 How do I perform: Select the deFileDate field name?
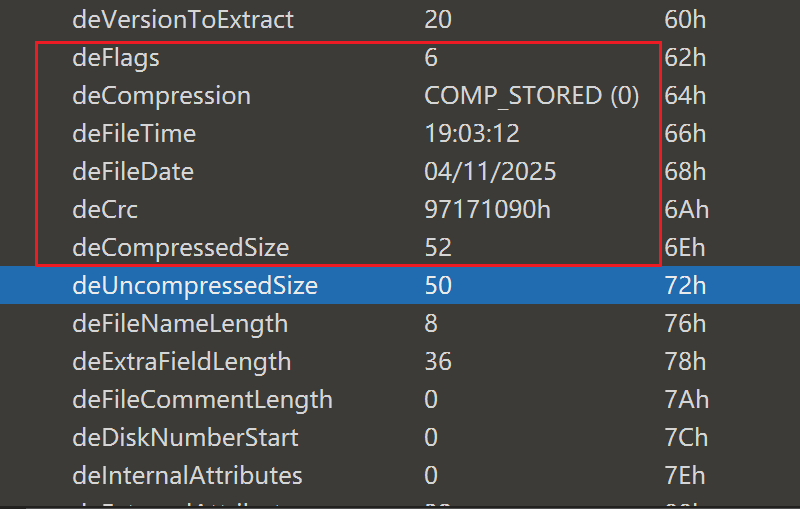(x=133, y=172)
